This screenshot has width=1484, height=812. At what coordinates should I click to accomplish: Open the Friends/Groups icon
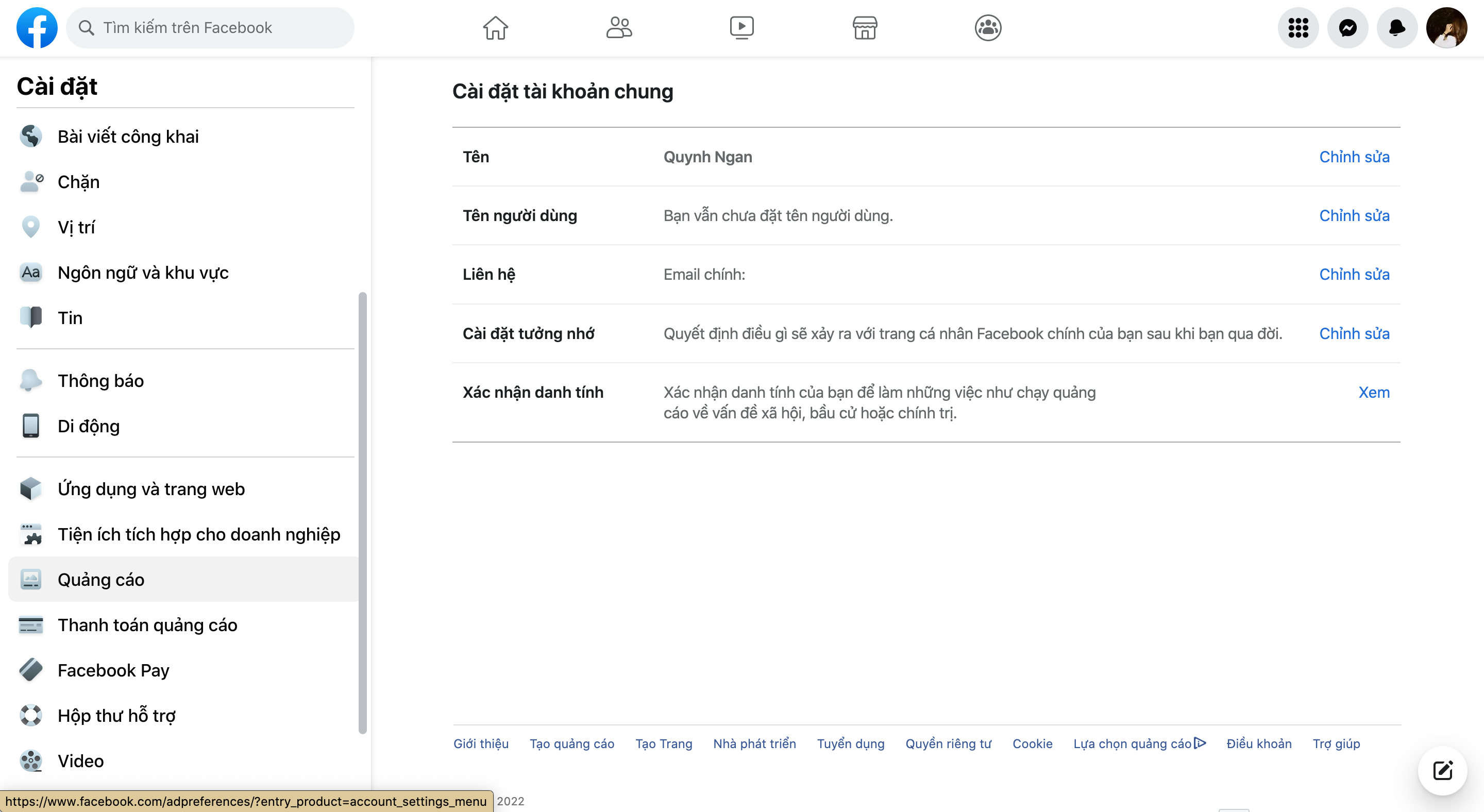click(618, 27)
